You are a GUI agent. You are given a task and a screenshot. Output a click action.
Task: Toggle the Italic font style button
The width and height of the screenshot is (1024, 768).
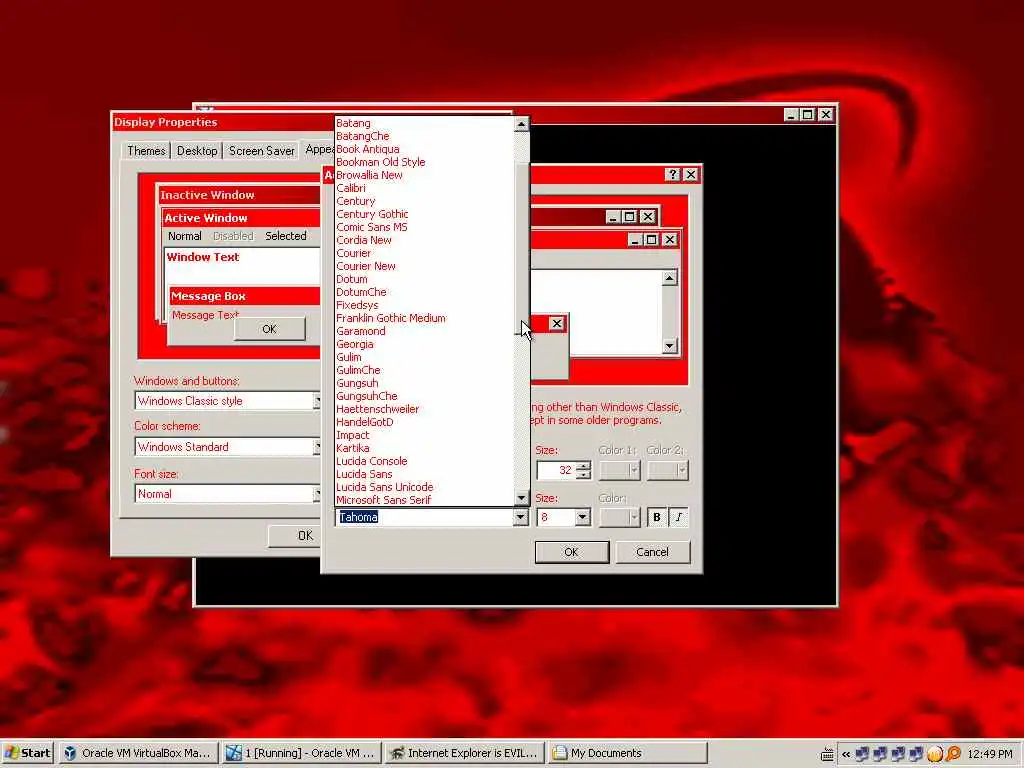coord(679,517)
